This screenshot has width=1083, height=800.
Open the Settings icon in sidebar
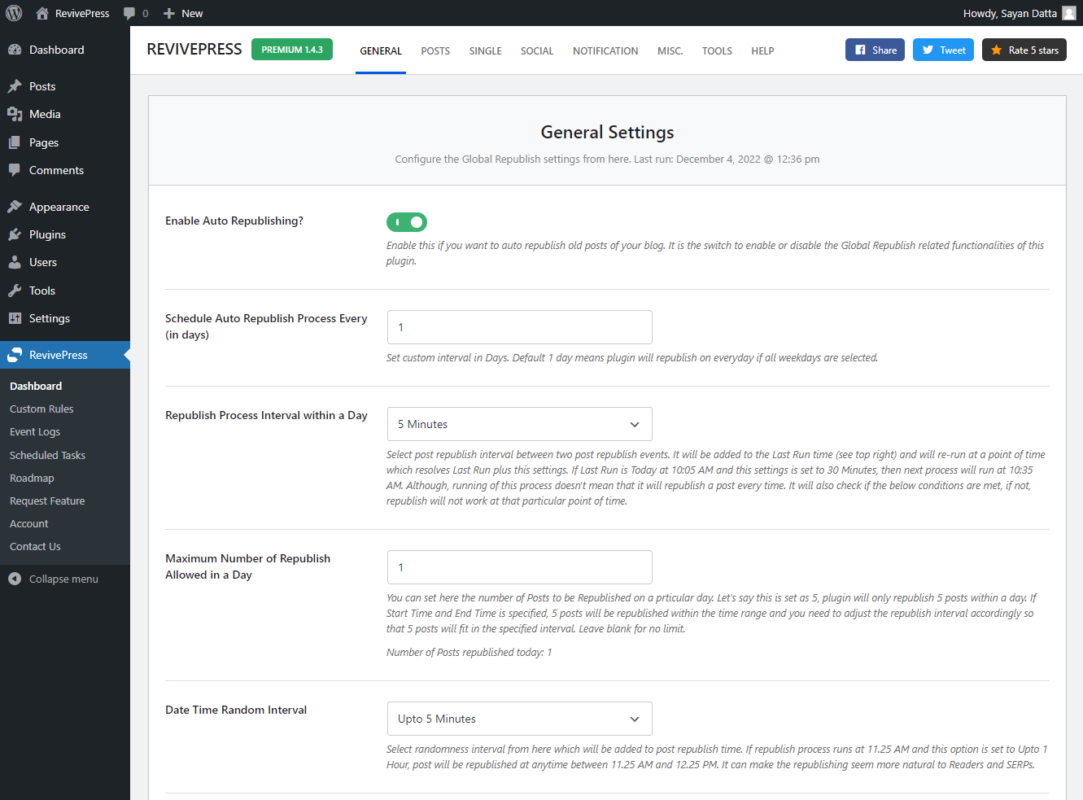[16, 318]
